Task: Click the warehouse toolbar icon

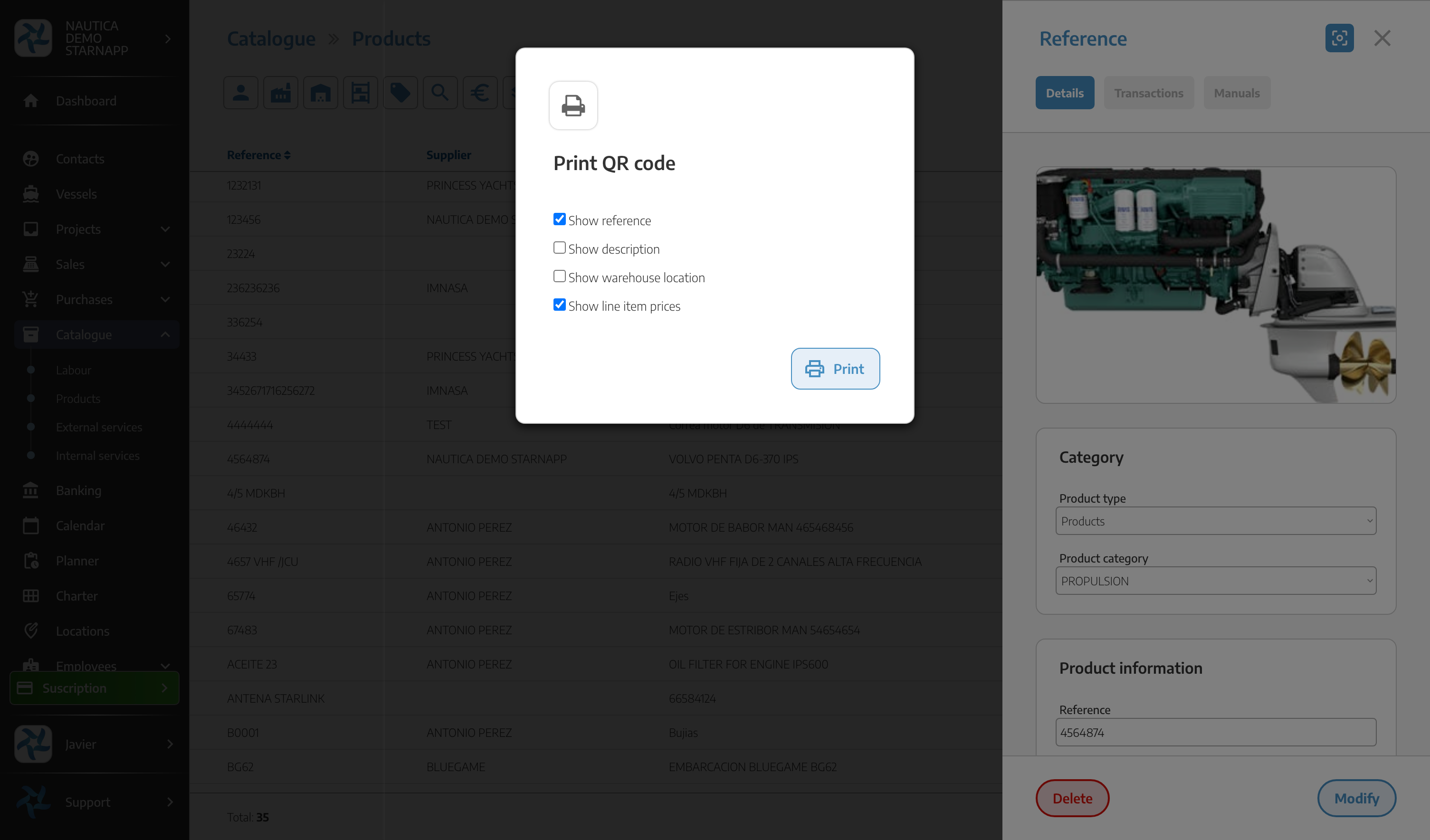Action: pos(321,93)
